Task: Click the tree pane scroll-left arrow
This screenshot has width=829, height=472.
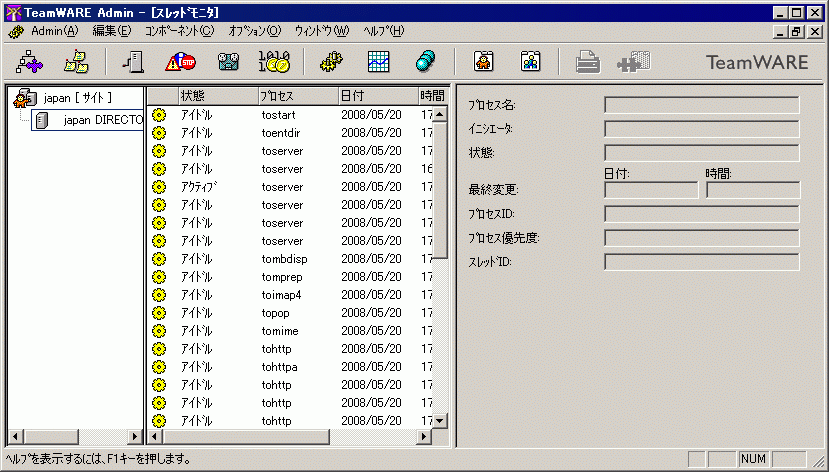Action: tap(15, 437)
